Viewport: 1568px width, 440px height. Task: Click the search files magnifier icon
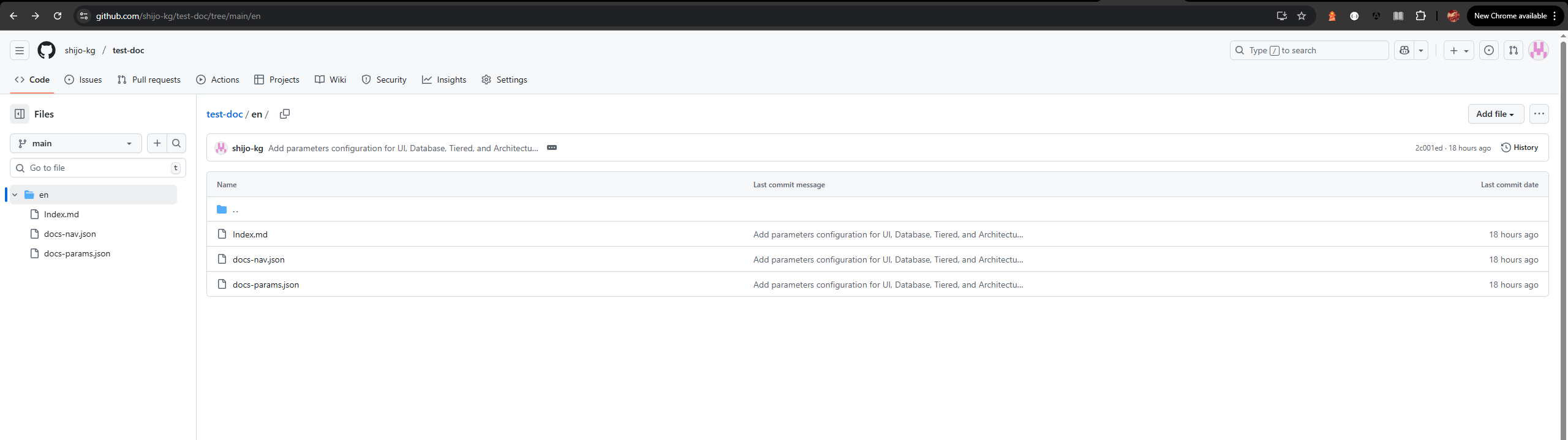[176, 143]
